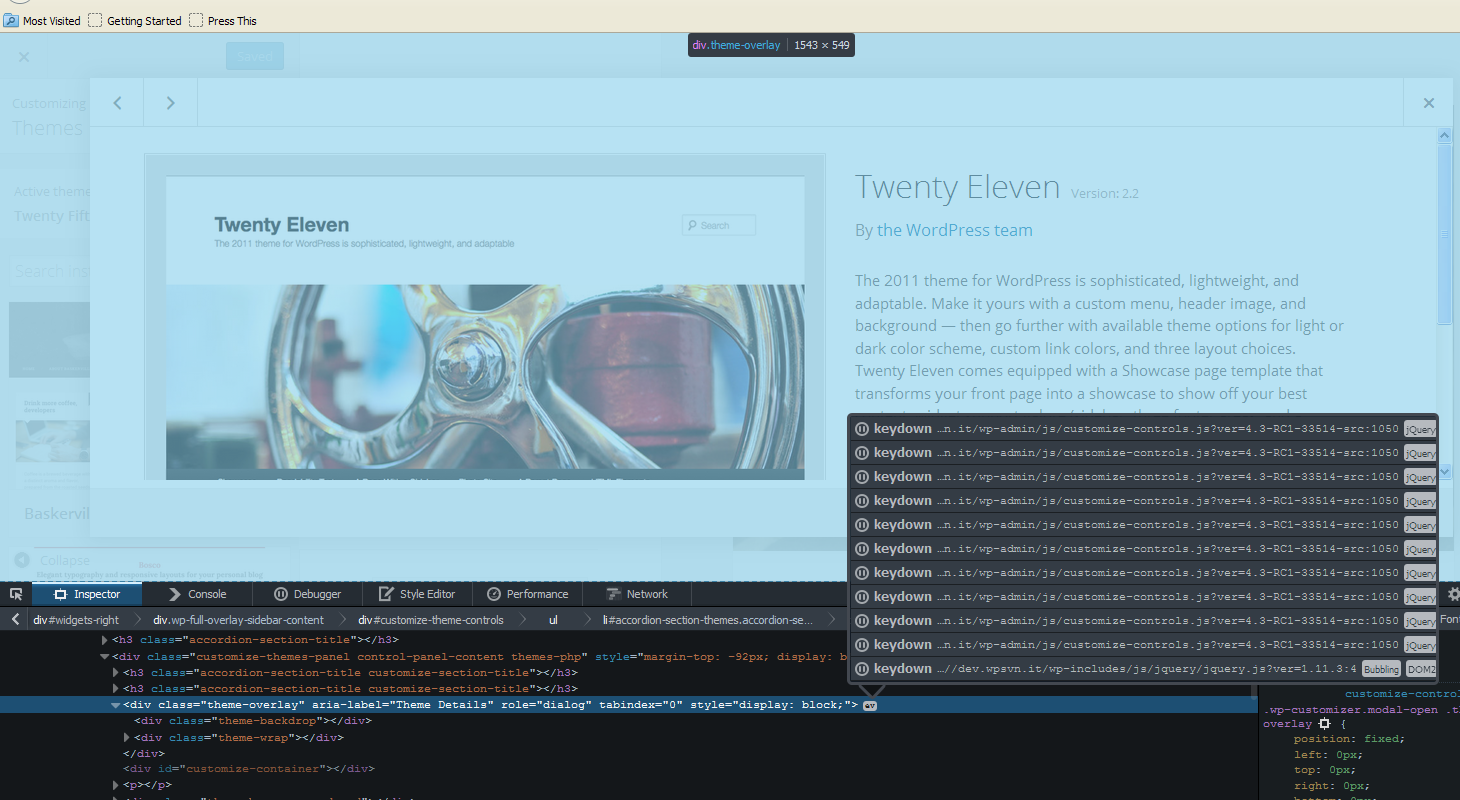Close the Customizer with the sidebar X
This screenshot has height=800, width=1460.
tap(24, 57)
